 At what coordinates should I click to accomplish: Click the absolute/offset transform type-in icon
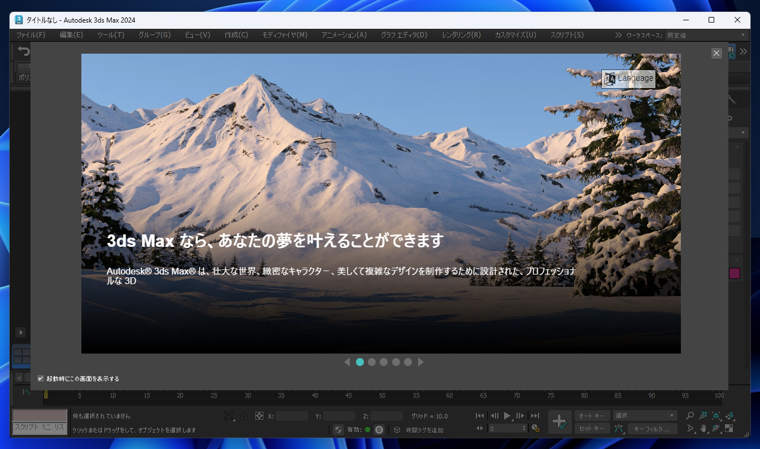click(x=259, y=416)
